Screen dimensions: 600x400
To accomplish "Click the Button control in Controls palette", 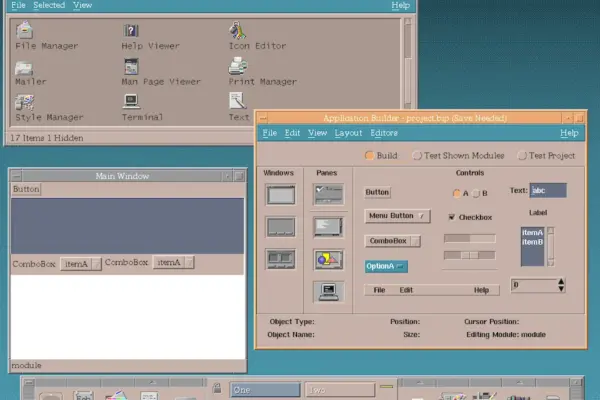I will 377,192.
